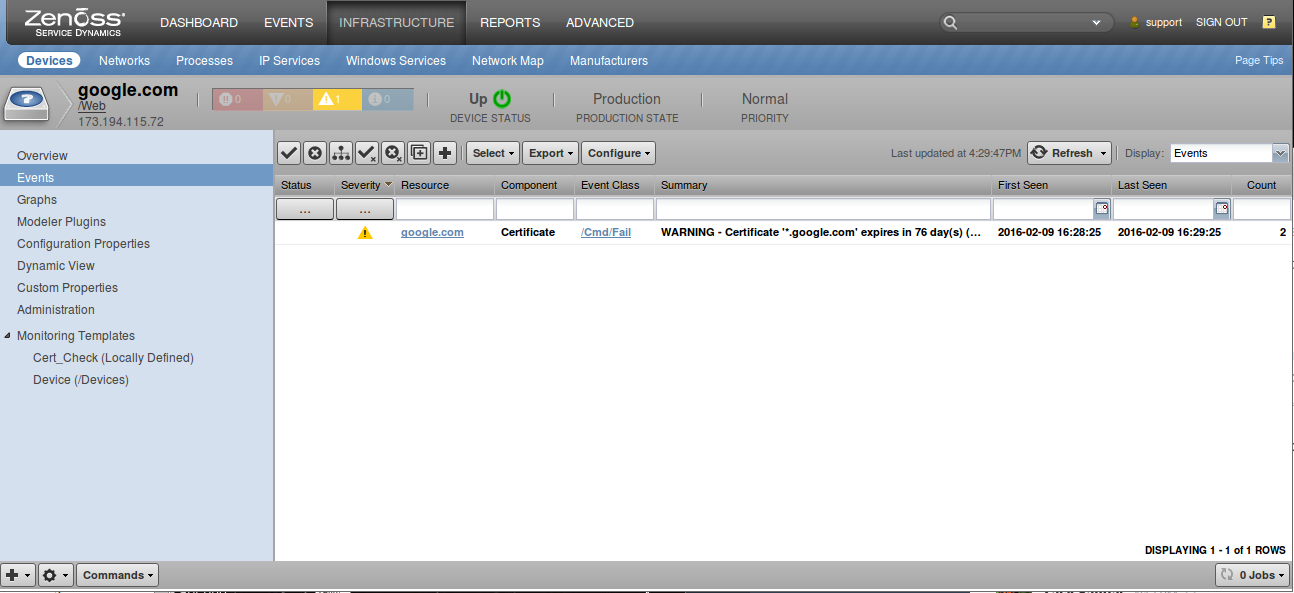Viewport: 1294px width, 593px height.
Task: Click the SIGN OUT link
Action: (x=1221, y=22)
